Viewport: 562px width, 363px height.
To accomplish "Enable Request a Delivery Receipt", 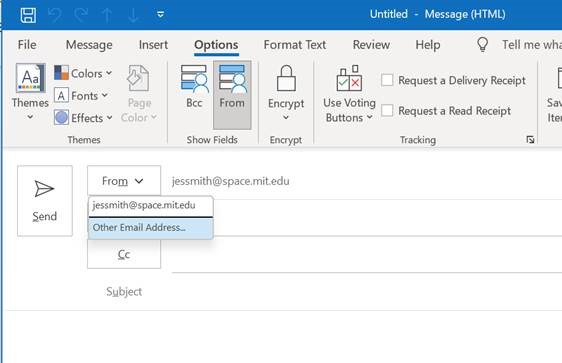I will tap(387, 80).
